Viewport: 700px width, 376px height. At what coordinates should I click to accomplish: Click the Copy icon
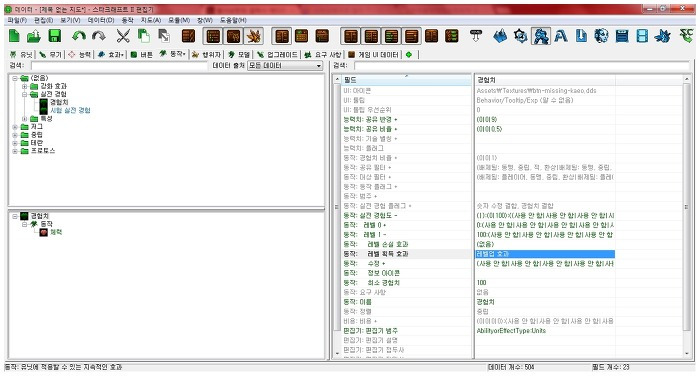coord(143,36)
